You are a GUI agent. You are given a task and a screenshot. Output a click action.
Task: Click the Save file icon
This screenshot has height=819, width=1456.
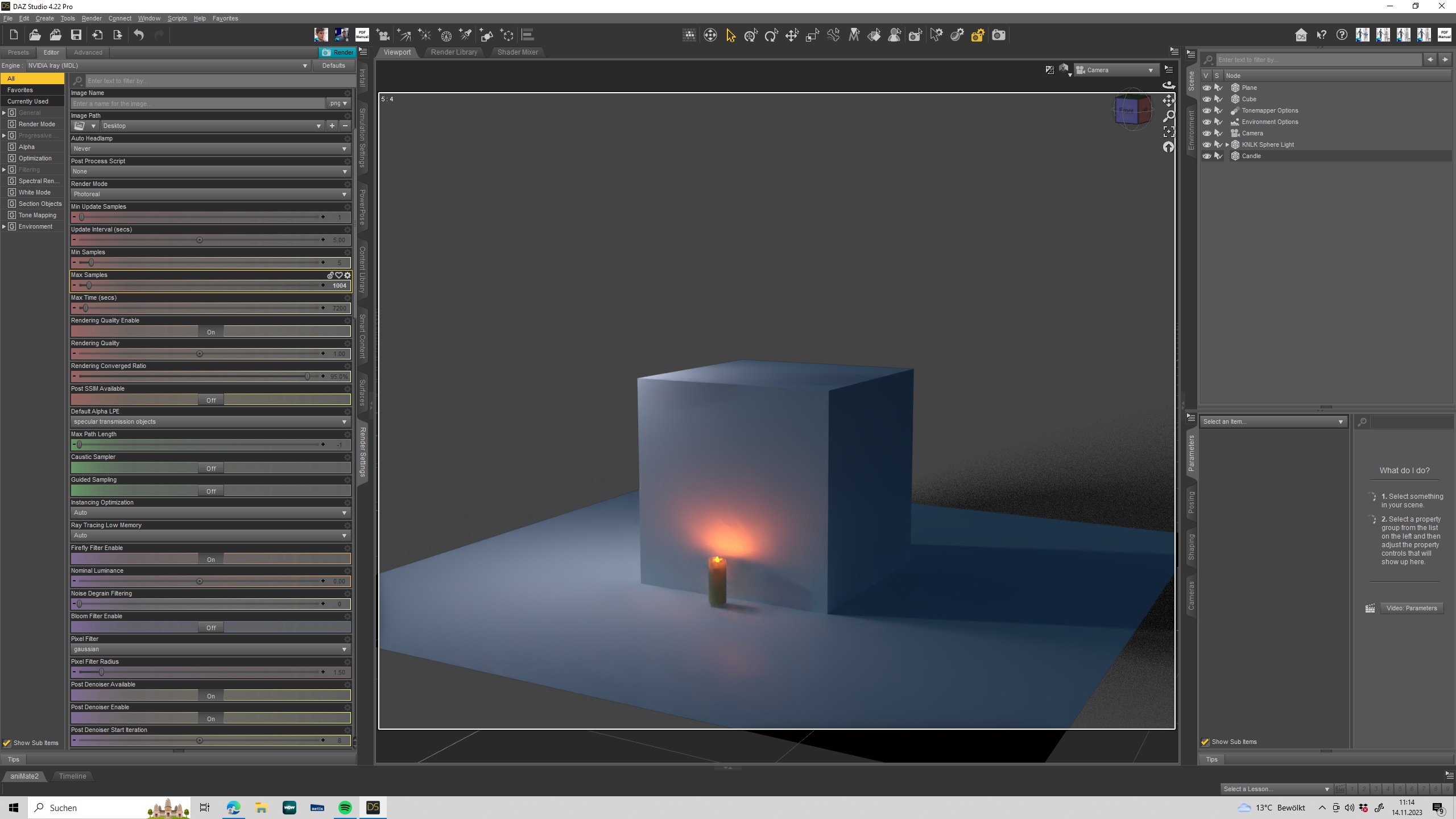point(76,35)
